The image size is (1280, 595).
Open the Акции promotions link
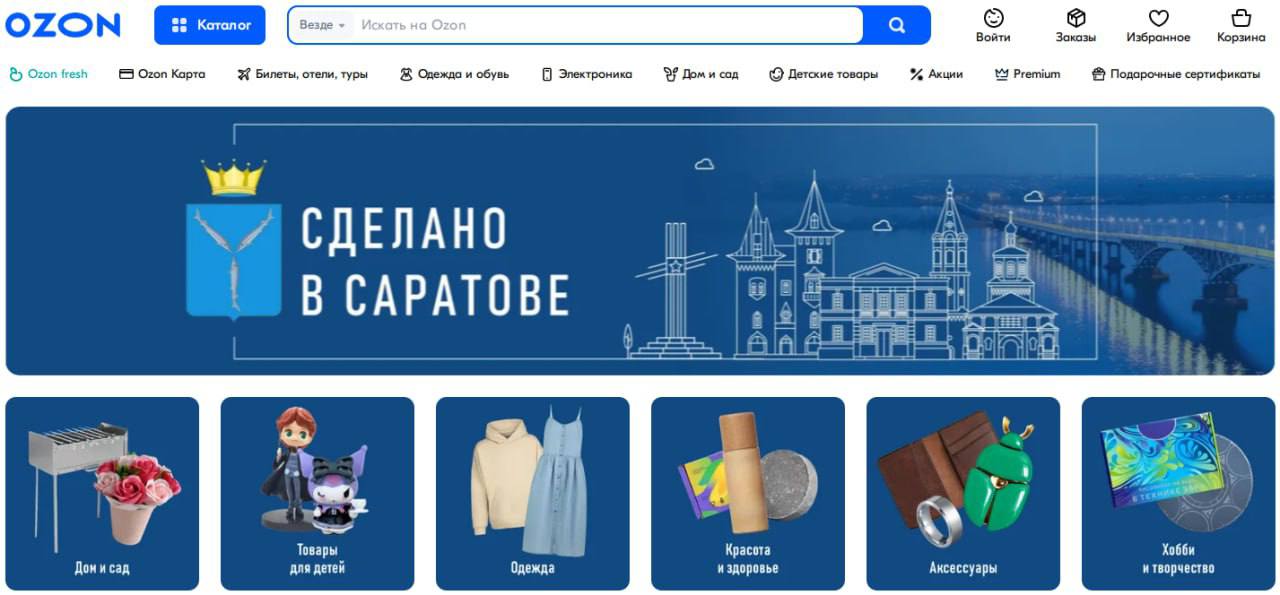pyautogui.click(x=936, y=74)
